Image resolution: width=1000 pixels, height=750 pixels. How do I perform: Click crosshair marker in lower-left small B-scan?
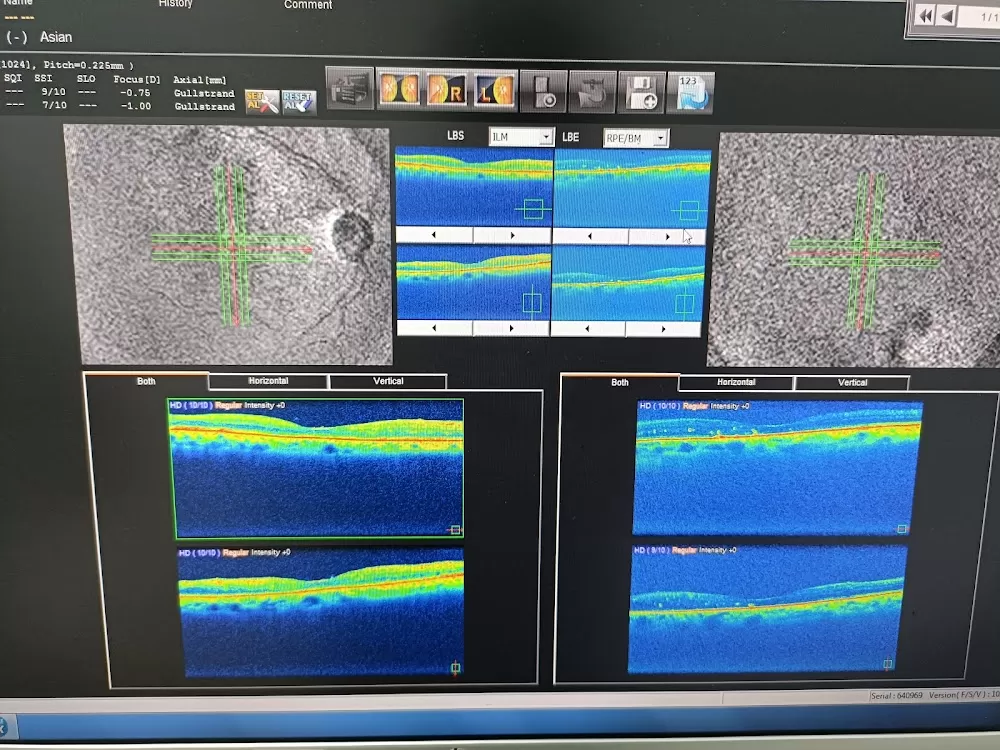click(x=532, y=302)
